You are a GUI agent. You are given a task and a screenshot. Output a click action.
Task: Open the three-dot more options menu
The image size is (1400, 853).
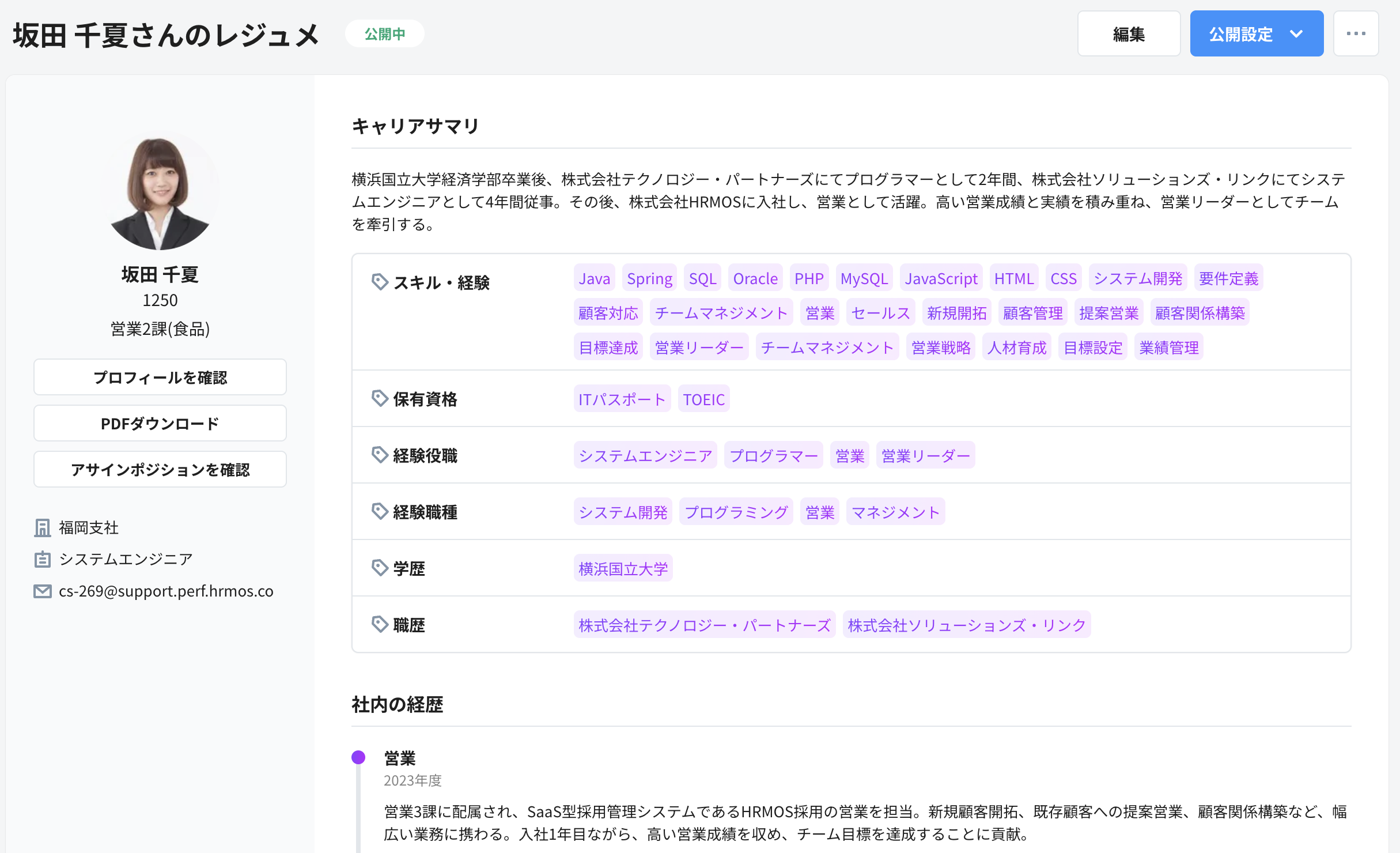[1356, 33]
